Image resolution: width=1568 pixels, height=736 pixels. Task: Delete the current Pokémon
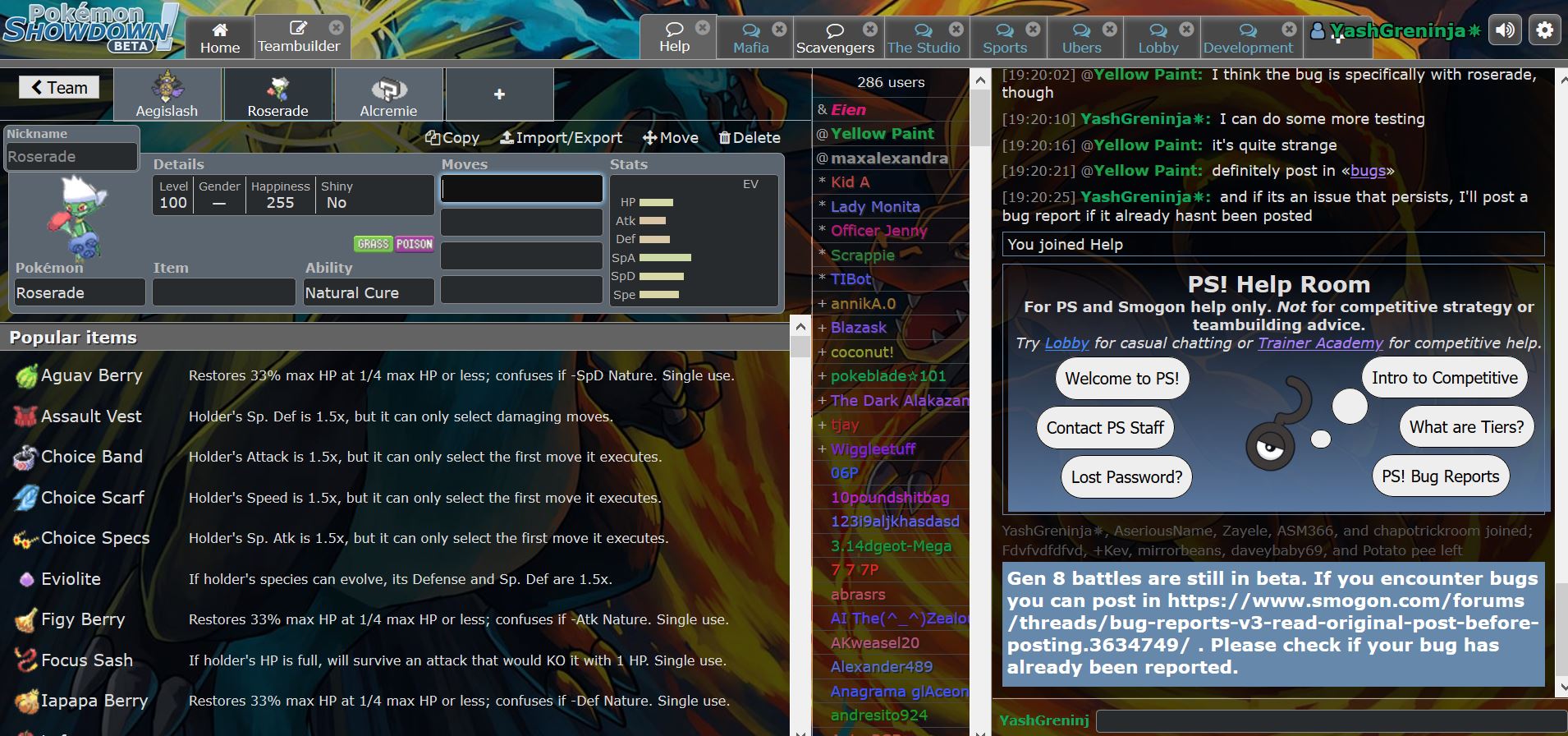(x=750, y=138)
